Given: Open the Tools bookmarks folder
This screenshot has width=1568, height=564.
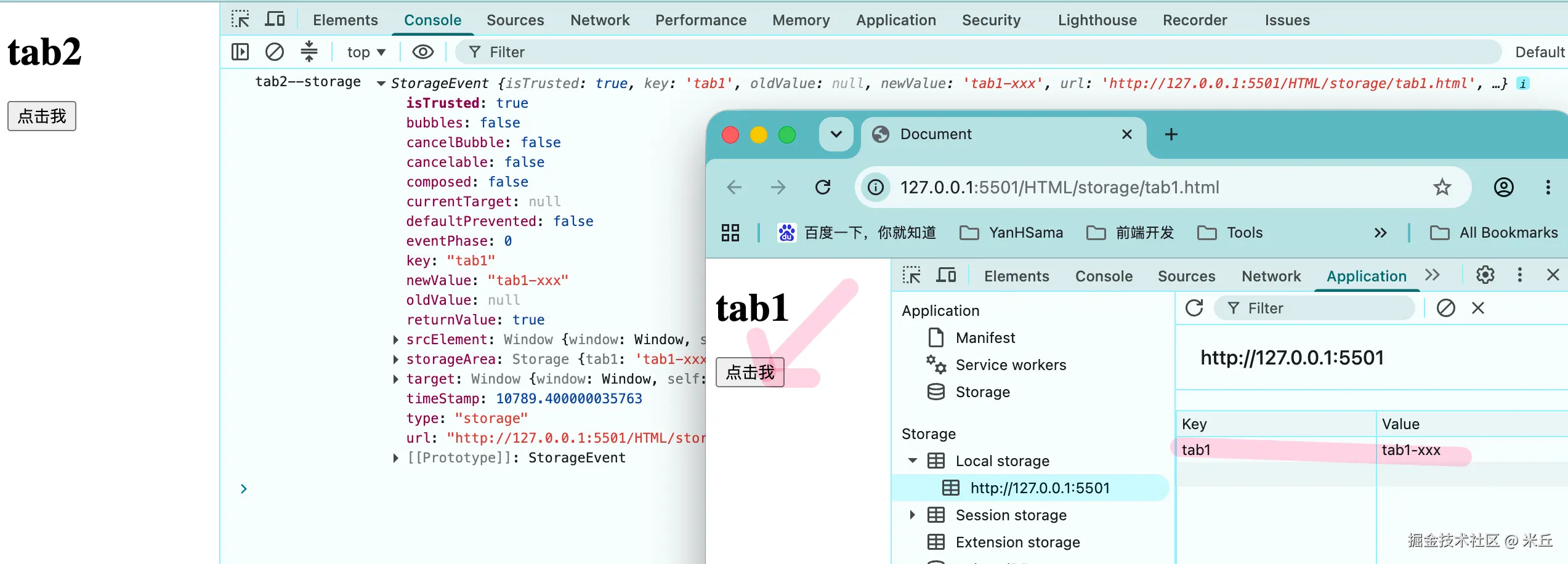Looking at the screenshot, I should pyautogui.click(x=1230, y=233).
